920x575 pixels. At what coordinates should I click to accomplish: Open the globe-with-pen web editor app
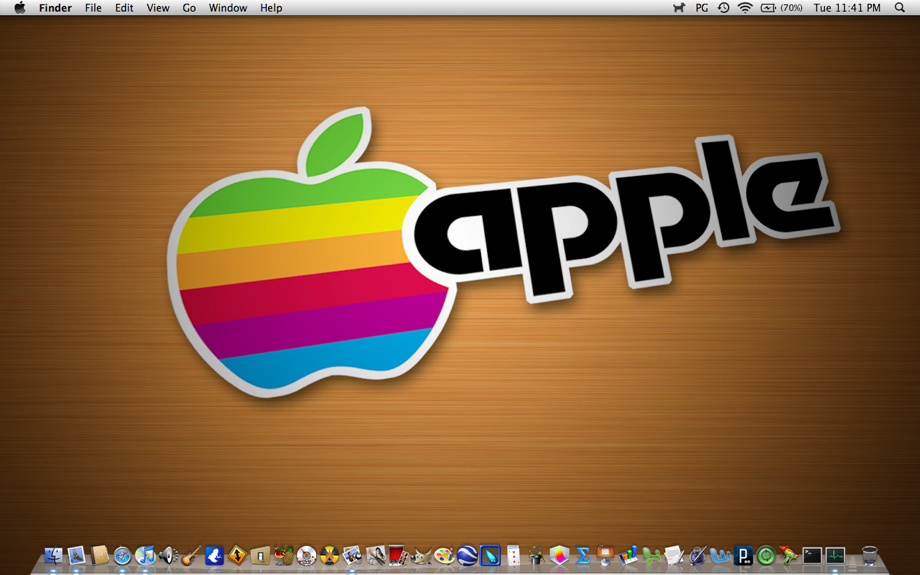pos(697,555)
